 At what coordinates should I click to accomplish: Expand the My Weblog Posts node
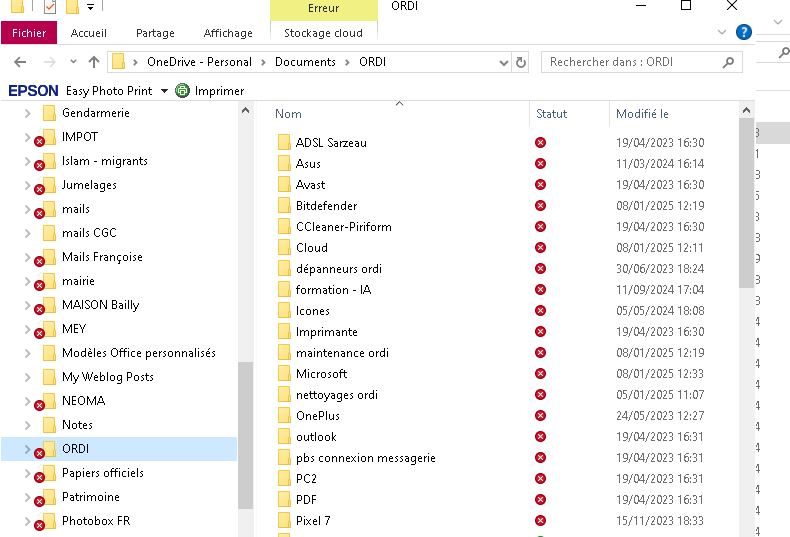click(x=28, y=377)
